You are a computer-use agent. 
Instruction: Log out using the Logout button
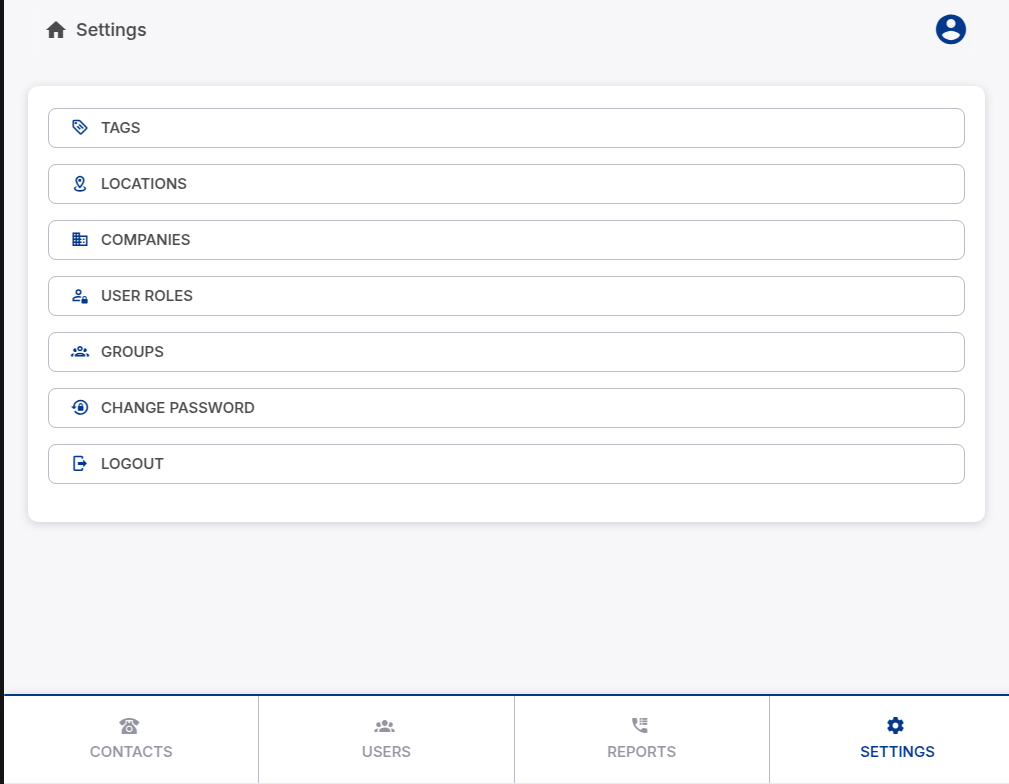tap(506, 464)
